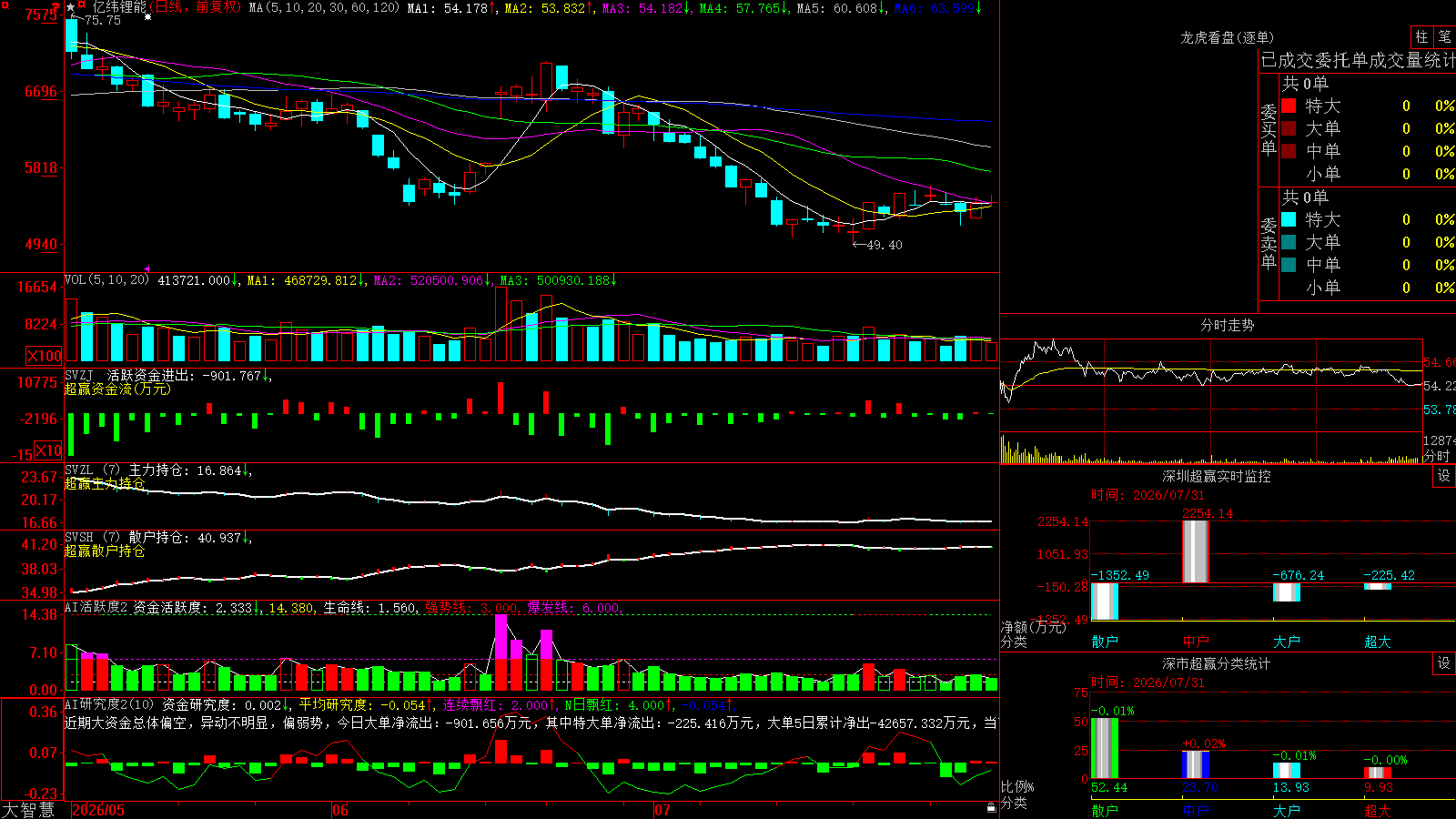Click the 小单 row under 委卖单
This screenshot has height=819, width=1456.
[x=1368, y=287]
